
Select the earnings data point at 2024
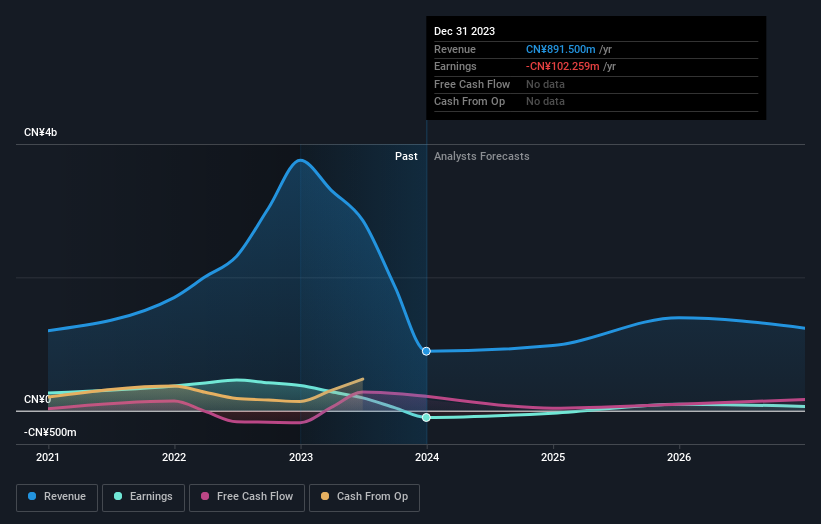click(426, 417)
